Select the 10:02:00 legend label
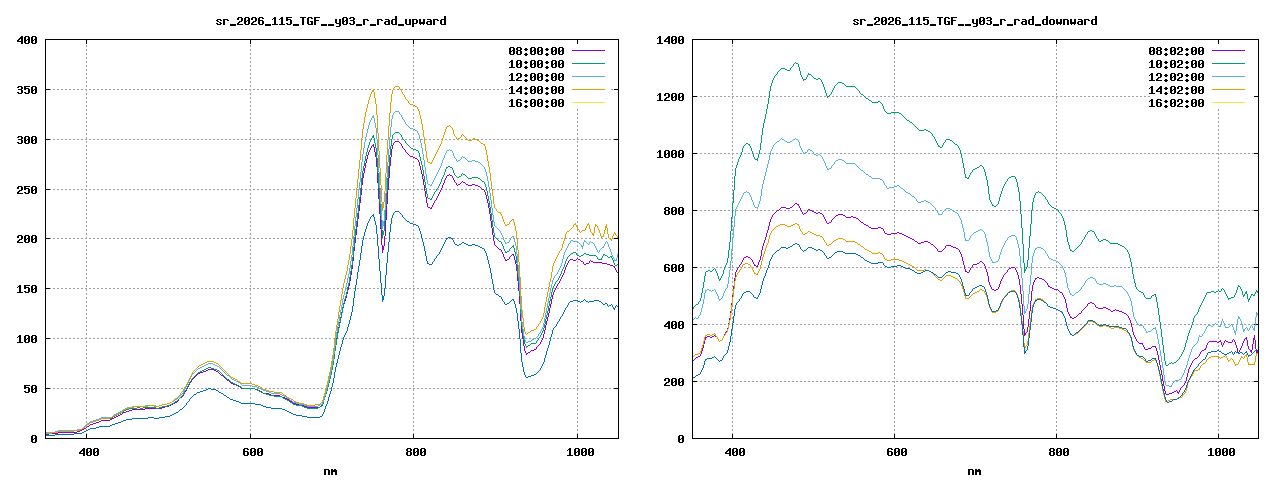 click(1176, 64)
